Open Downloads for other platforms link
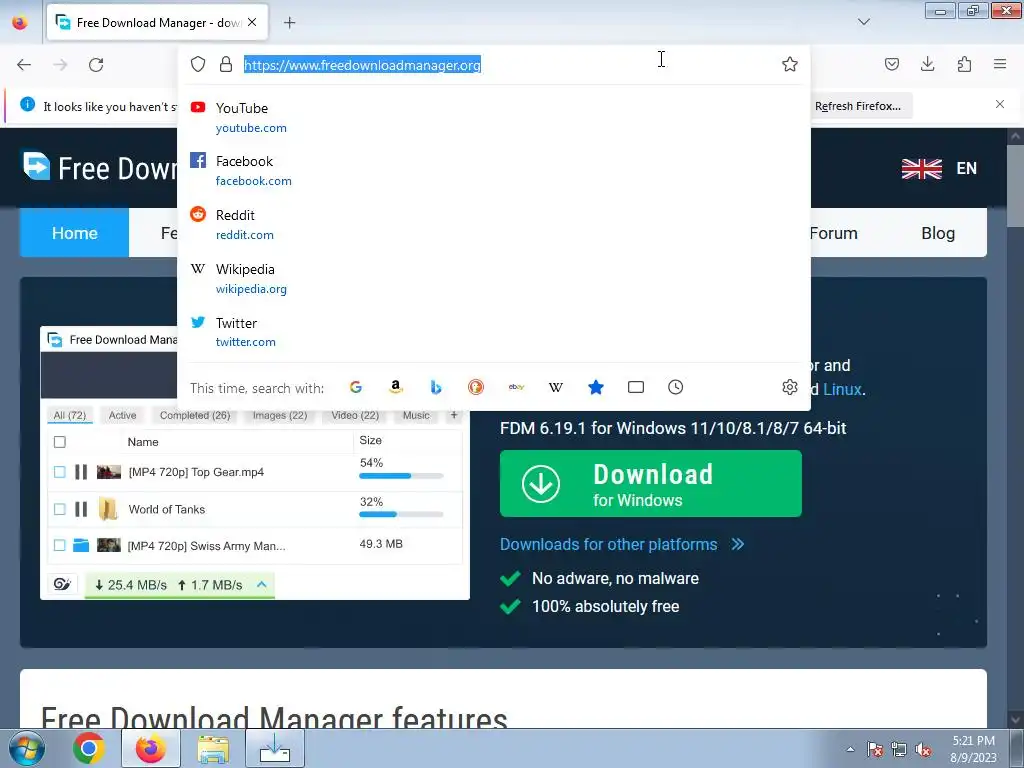The image size is (1024, 768). pyautogui.click(x=622, y=544)
